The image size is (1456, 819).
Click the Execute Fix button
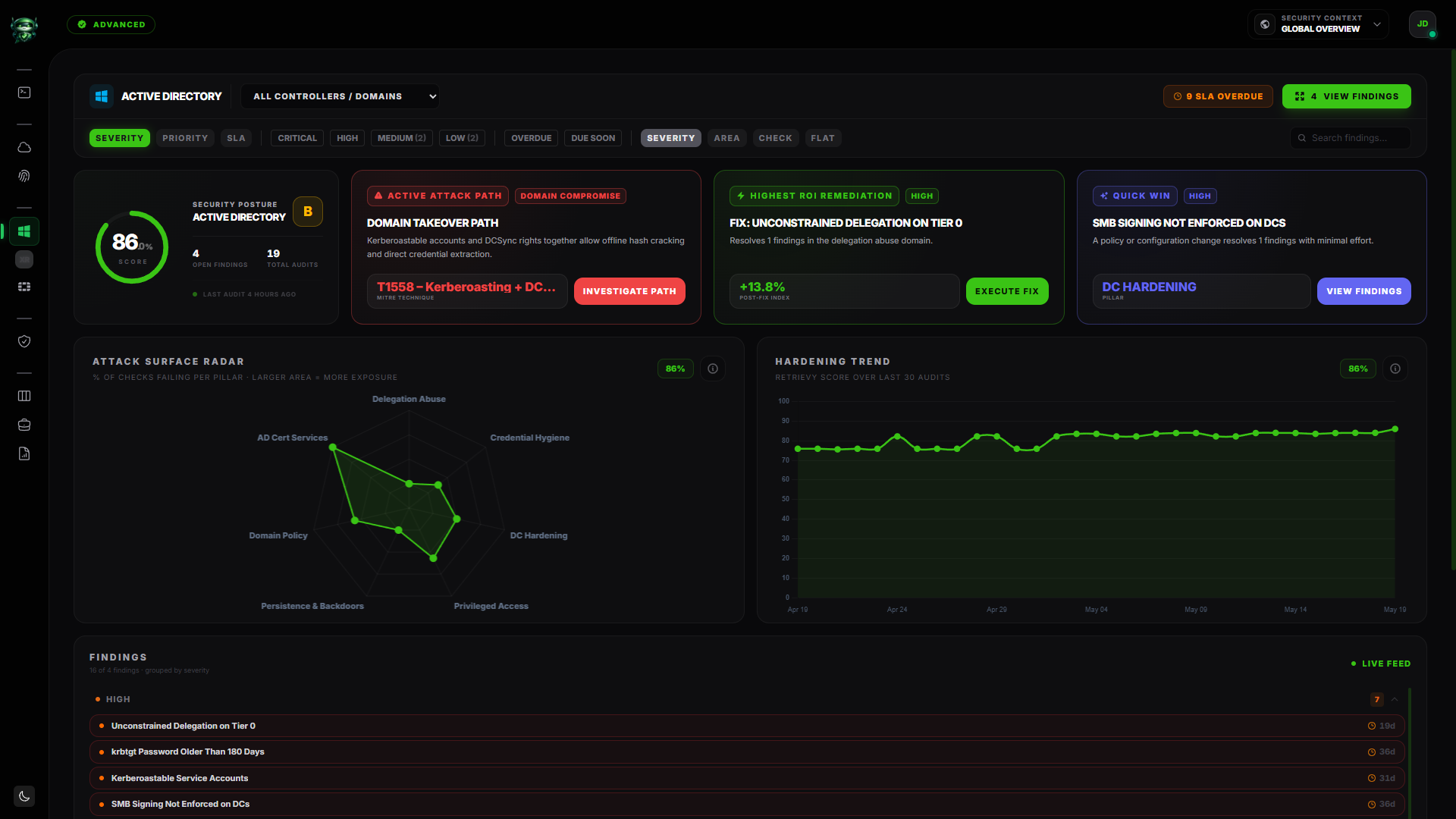(1007, 291)
